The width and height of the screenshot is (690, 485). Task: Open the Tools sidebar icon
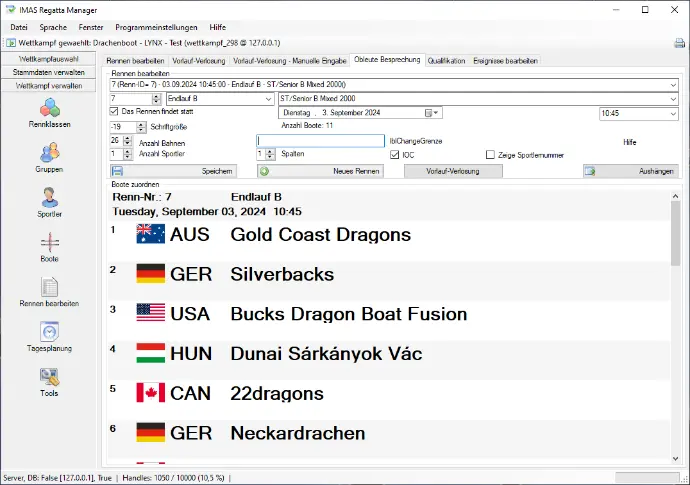(x=50, y=377)
